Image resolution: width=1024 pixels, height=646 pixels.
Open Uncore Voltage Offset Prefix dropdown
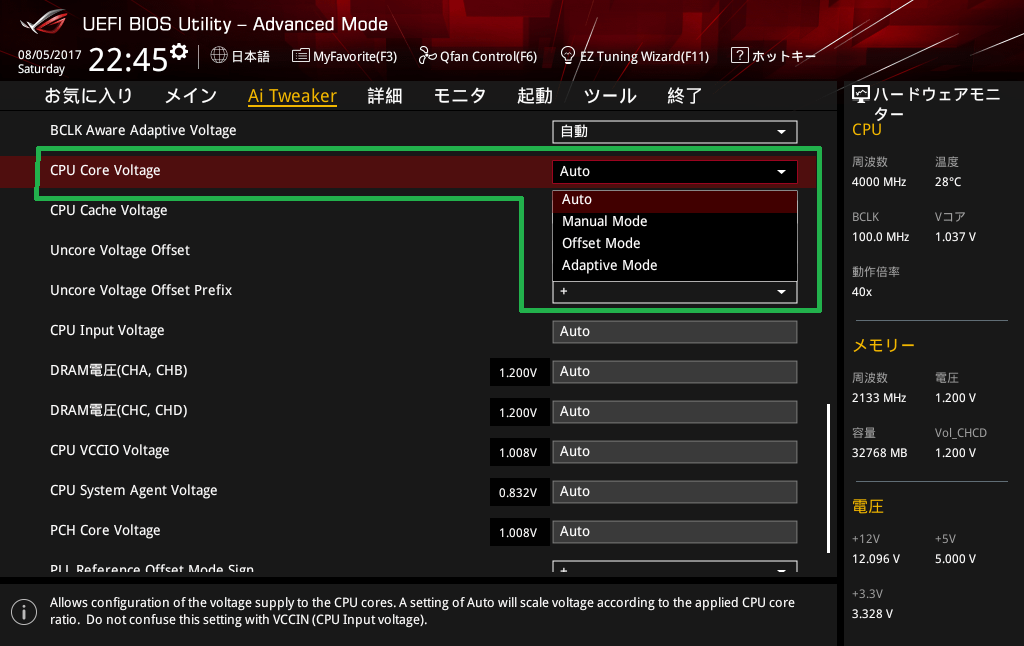coord(675,292)
